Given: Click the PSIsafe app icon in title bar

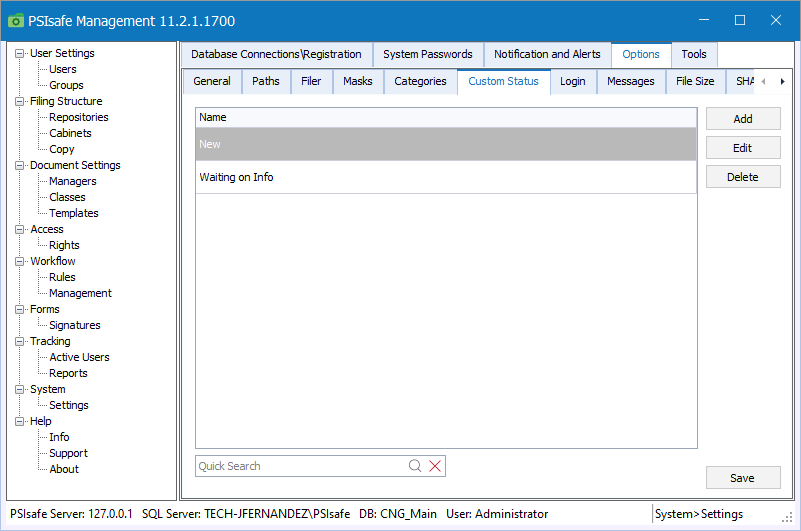Looking at the screenshot, I should point(16,21).
